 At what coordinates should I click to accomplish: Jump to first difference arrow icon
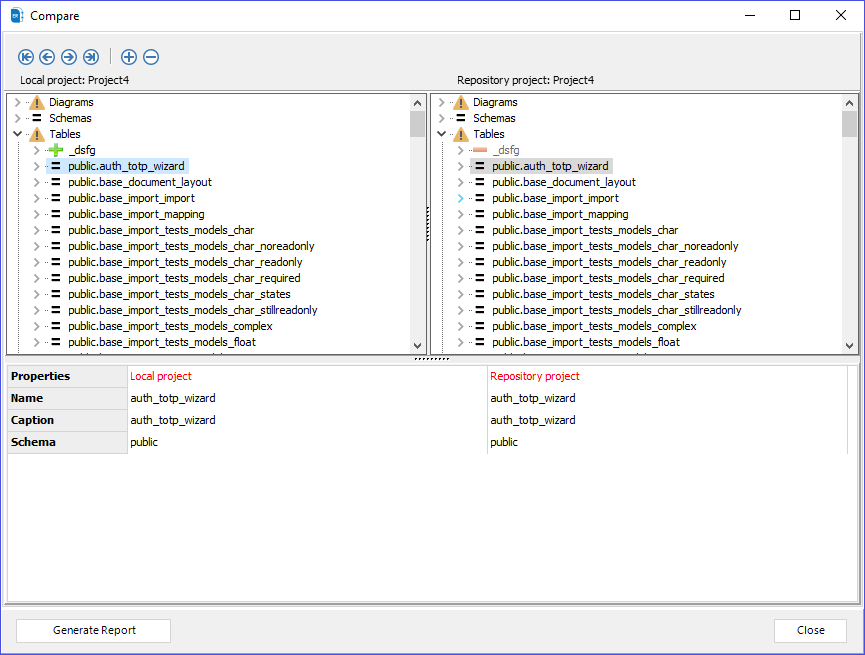click(x=26, y=57)
